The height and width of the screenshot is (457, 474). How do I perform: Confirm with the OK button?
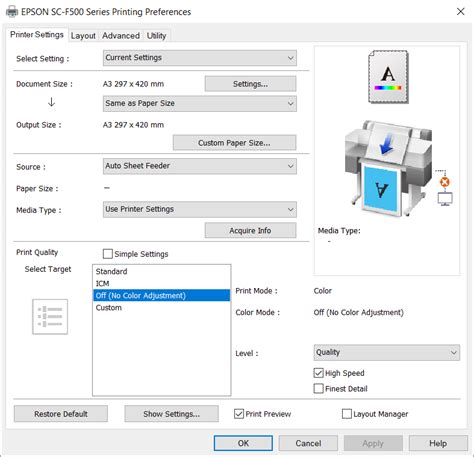(x=243, y=443)
